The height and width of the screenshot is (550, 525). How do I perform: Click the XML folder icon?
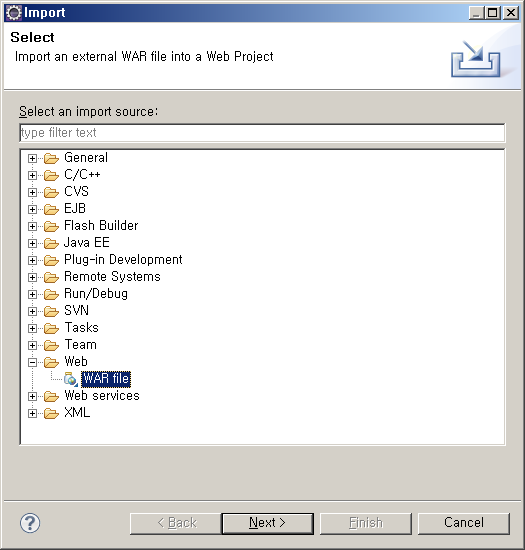click(52, 414)
